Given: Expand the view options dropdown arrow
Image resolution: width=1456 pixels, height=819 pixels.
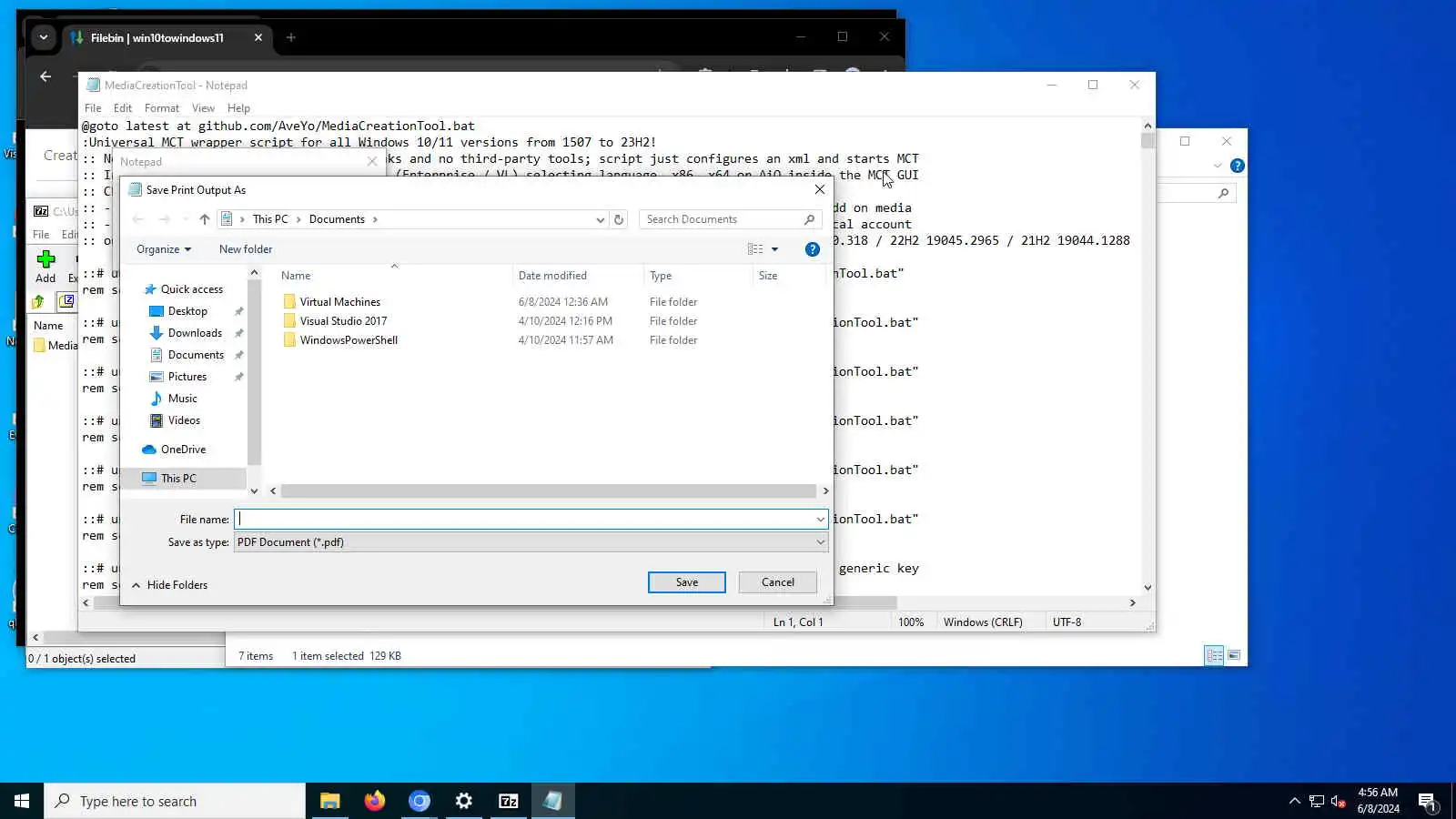Looking at the screenshot, I should pyautogui.click(x=775, y=249).
